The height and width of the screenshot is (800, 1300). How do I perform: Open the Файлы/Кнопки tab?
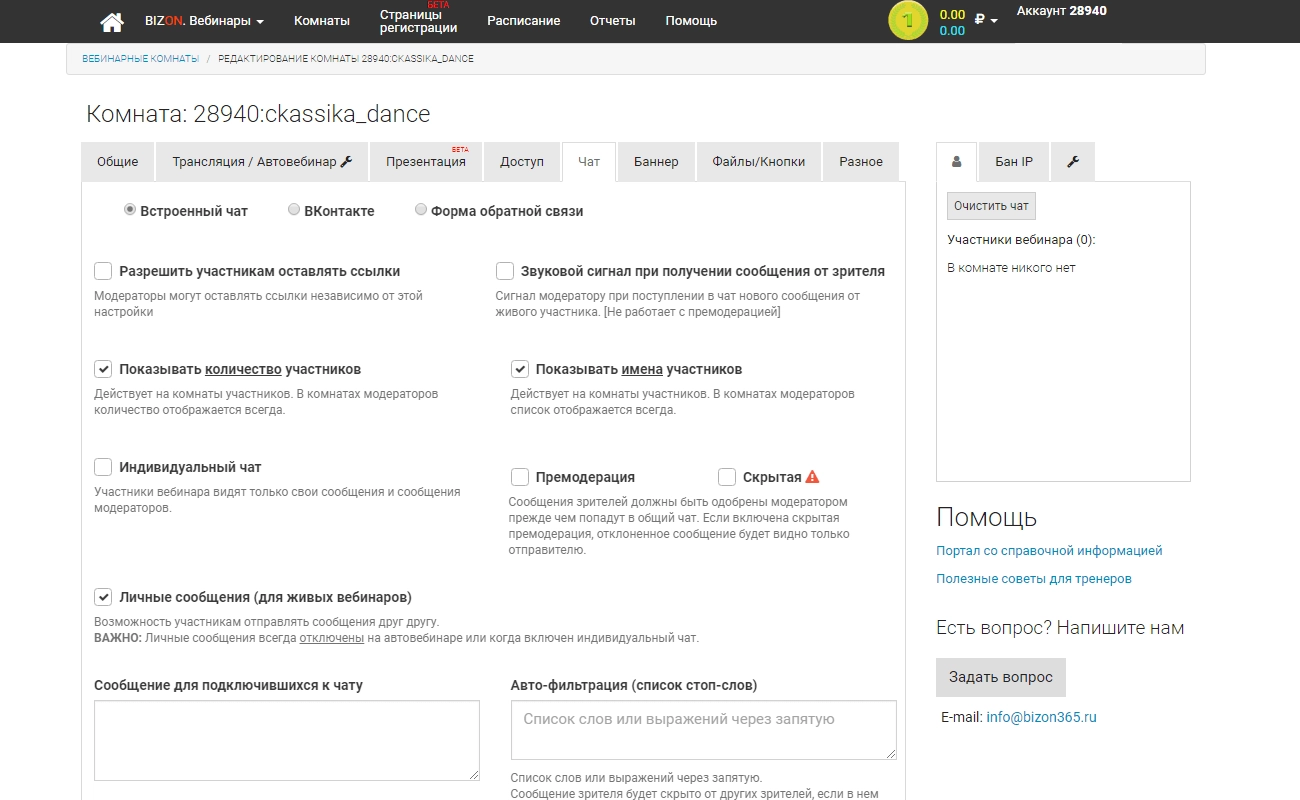758,162
